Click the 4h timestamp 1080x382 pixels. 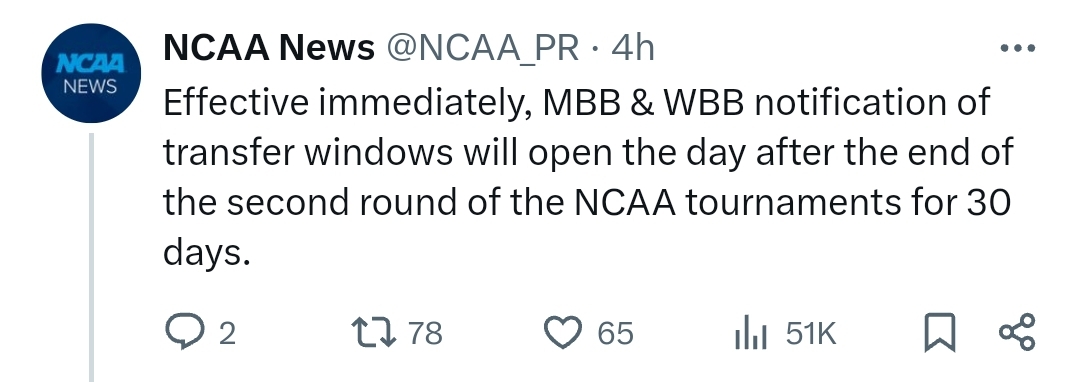(x=633, y=48)
